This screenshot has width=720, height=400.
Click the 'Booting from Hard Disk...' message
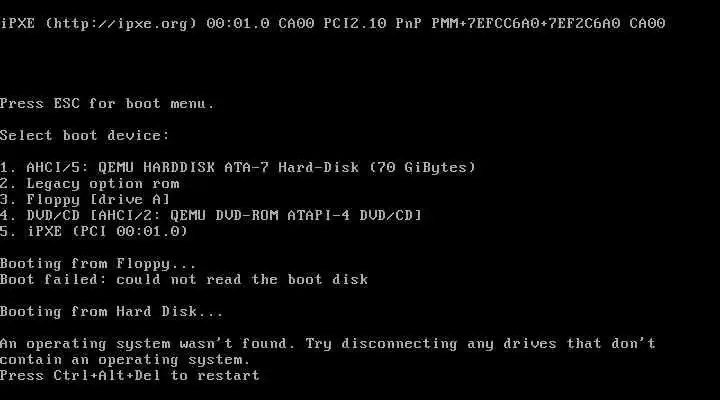pos(112,312)
